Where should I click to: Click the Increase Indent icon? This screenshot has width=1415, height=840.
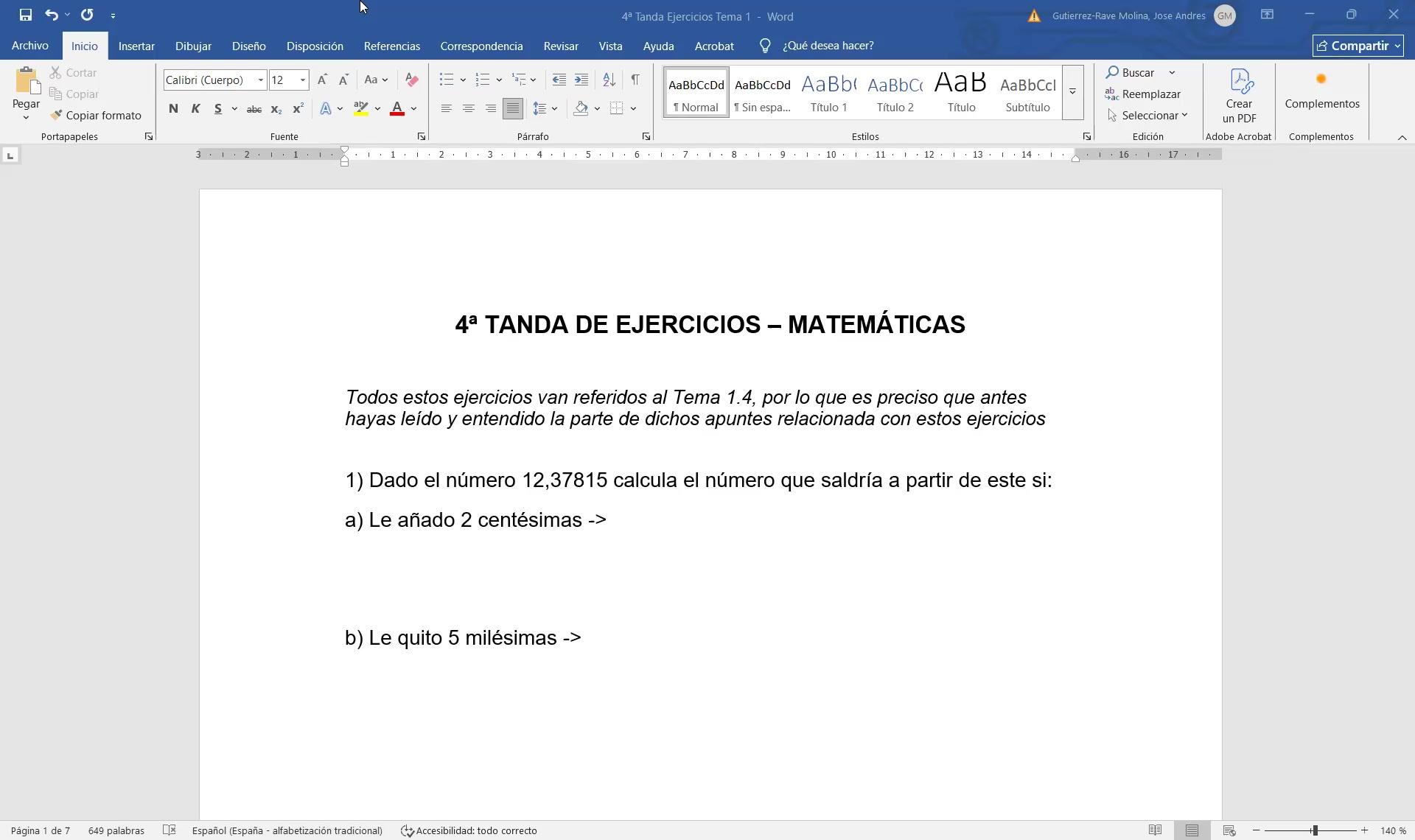coord(581,80)
